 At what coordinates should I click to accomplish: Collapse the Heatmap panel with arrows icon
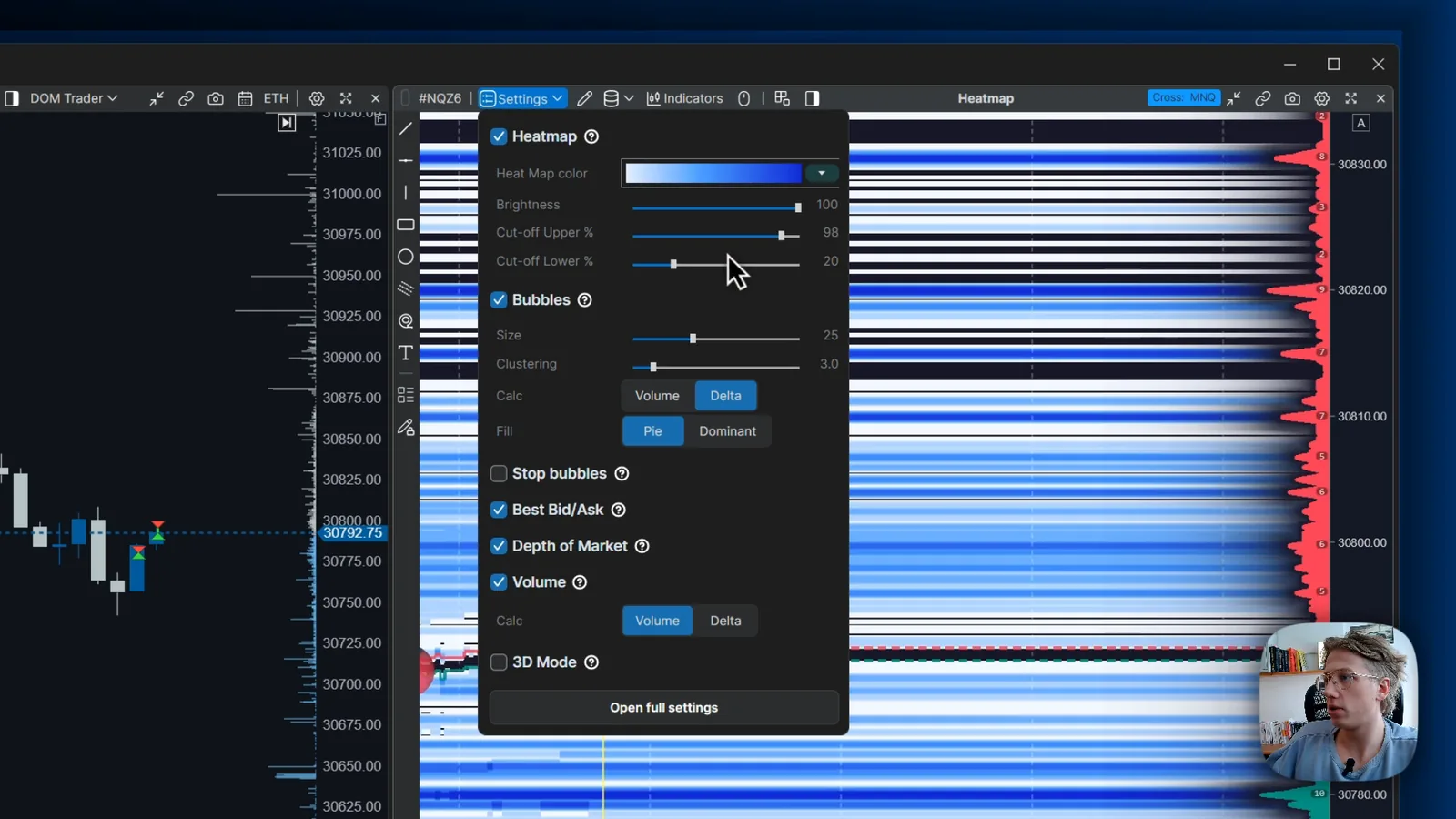[x=1233, y=98]
